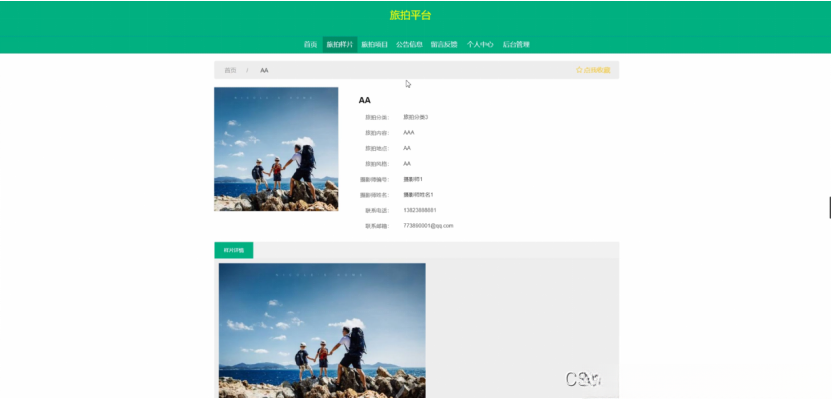Click the phone number 13823888881

(x=420, y=210)
